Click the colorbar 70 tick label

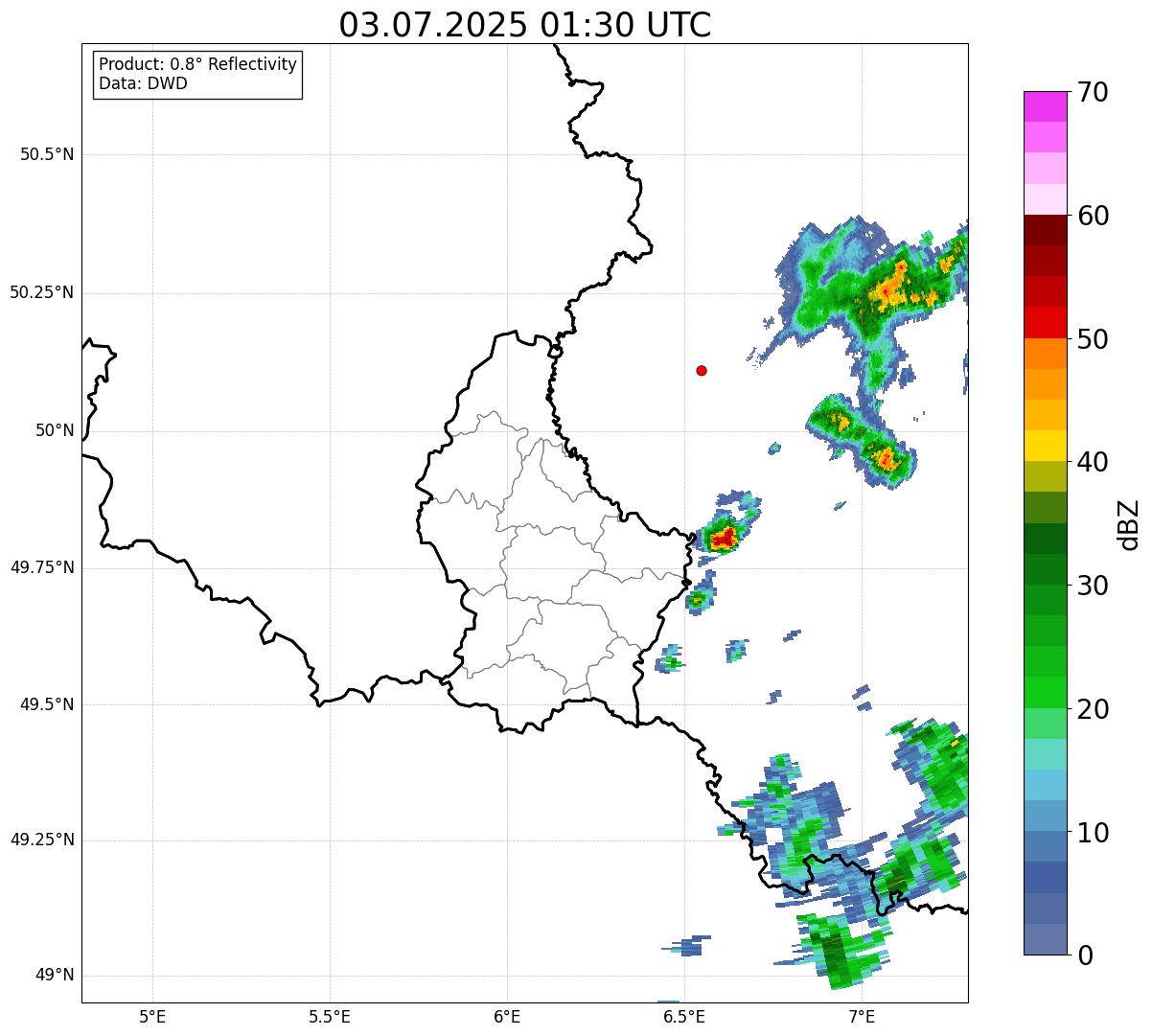1093,92
